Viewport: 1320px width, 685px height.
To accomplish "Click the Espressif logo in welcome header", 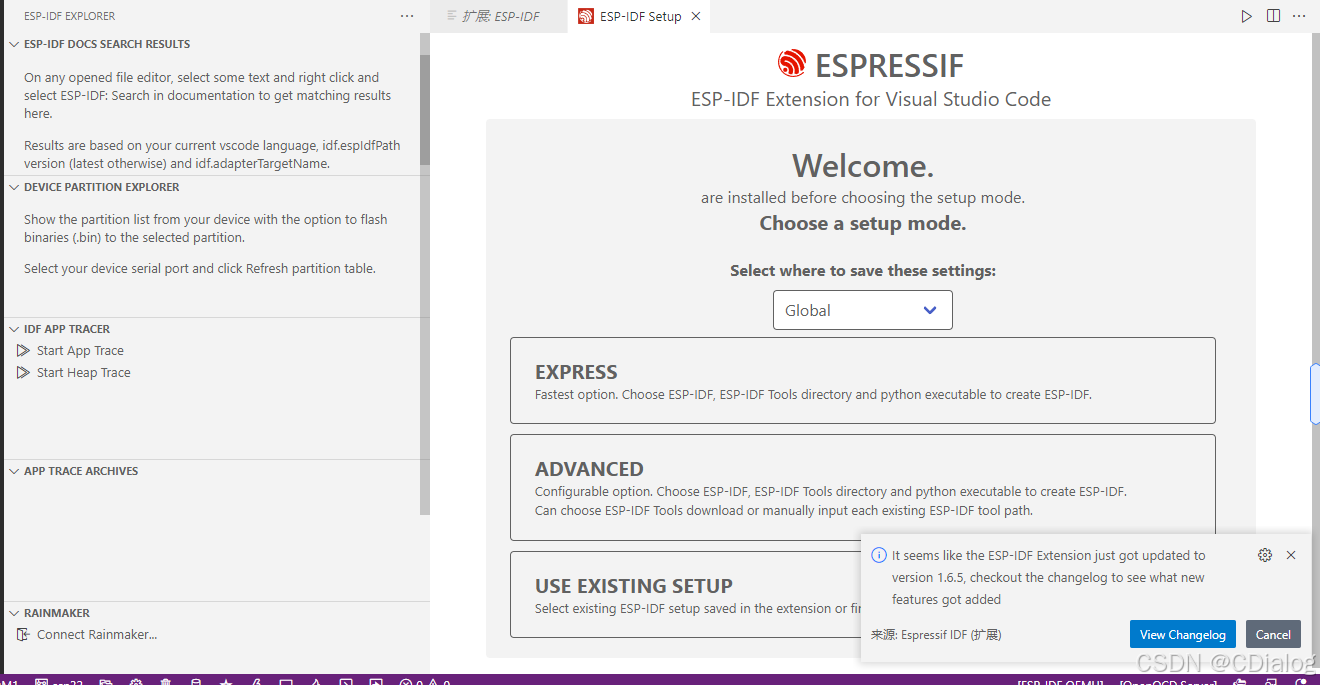I will [792, 64].
